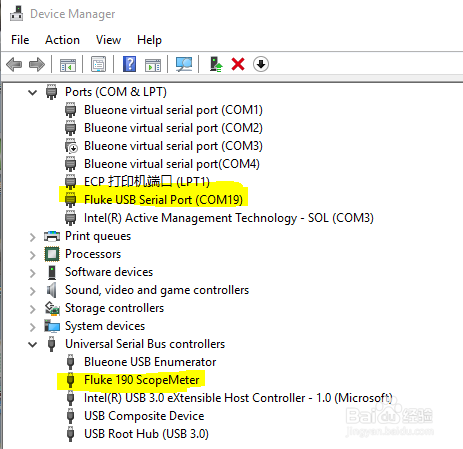This screenshot has height=449, width=463.
Task: Click the USB Root Hub plug icon
Action: pos(70,434)
